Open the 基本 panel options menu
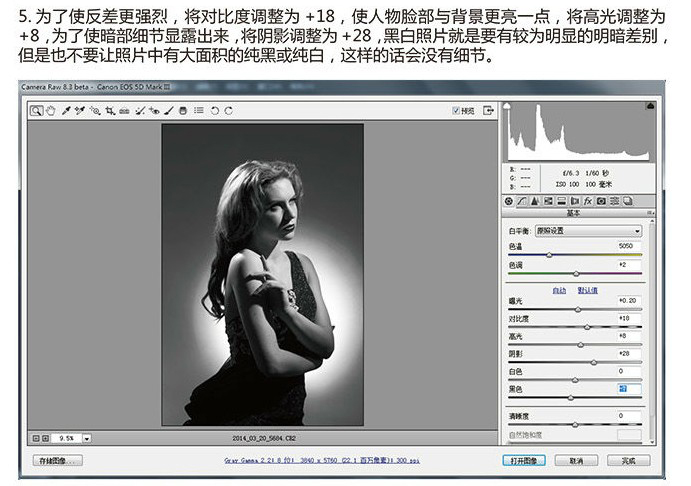691x486 pixels. (x=650, y=213)
